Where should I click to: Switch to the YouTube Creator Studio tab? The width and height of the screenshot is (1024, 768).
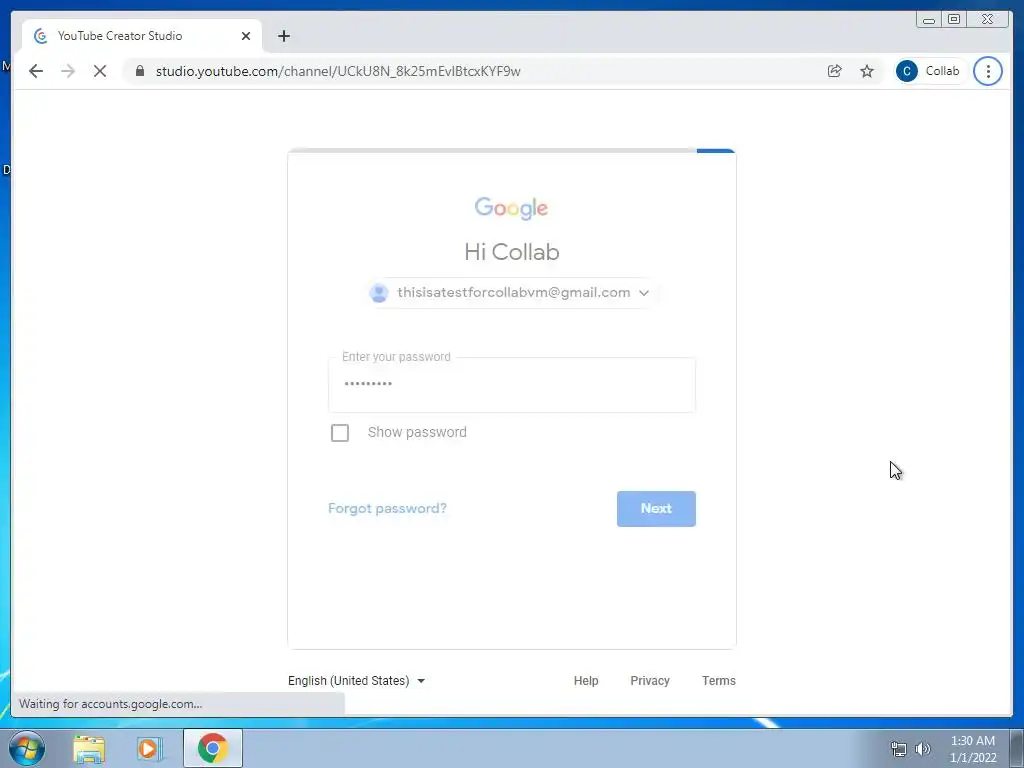coord(142,36)
